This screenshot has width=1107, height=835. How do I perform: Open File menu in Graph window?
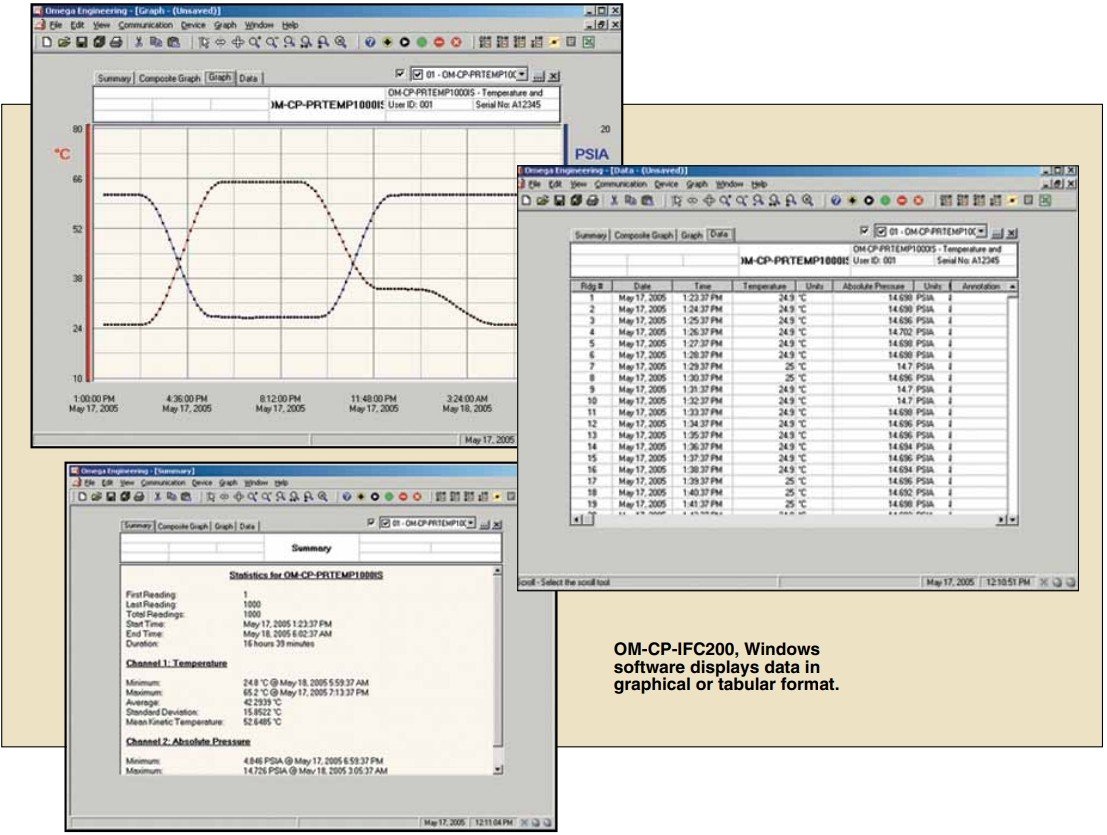pyautogui.click(x=56, y=25)
